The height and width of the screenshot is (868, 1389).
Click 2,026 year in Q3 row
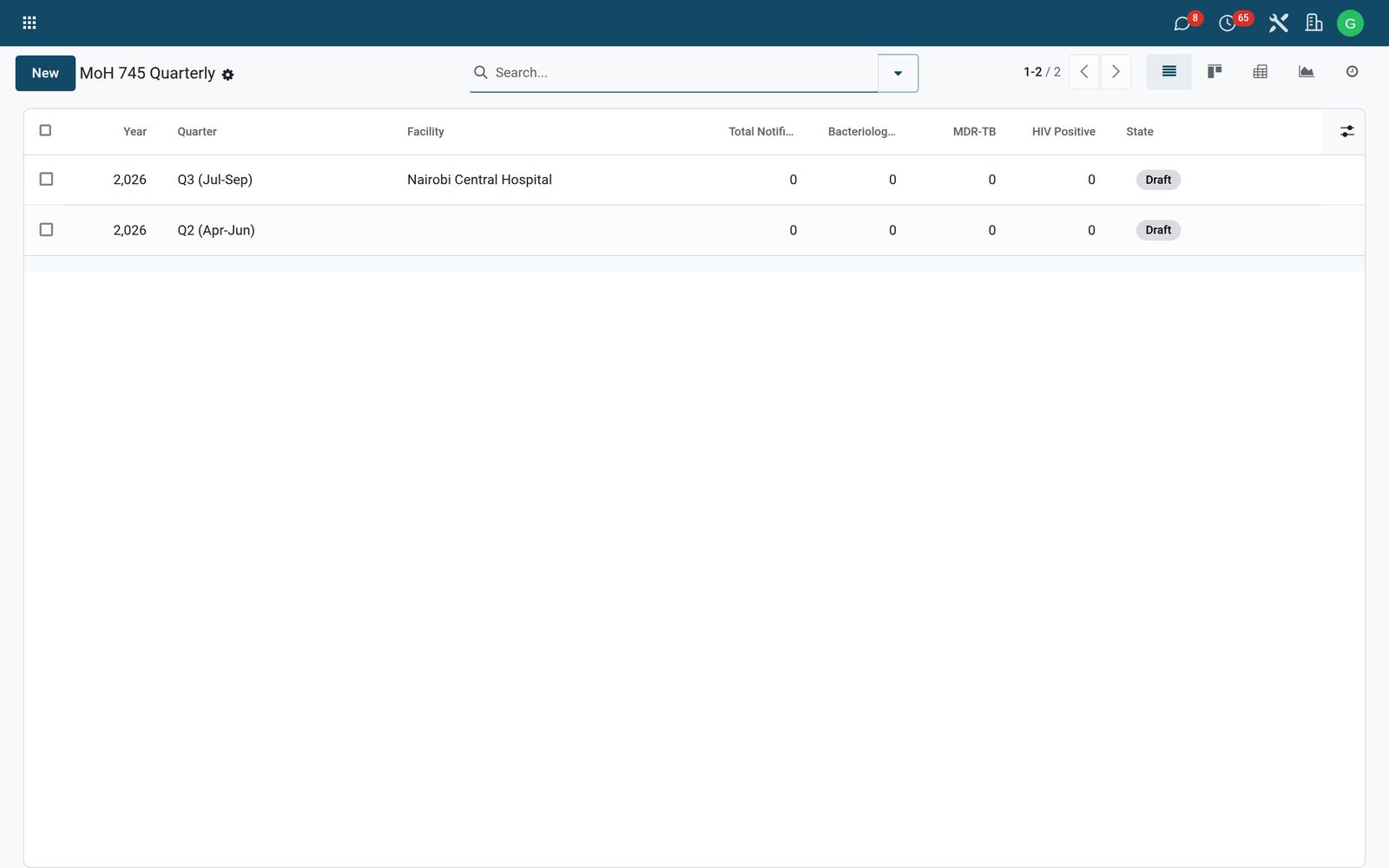pos(129,180)
